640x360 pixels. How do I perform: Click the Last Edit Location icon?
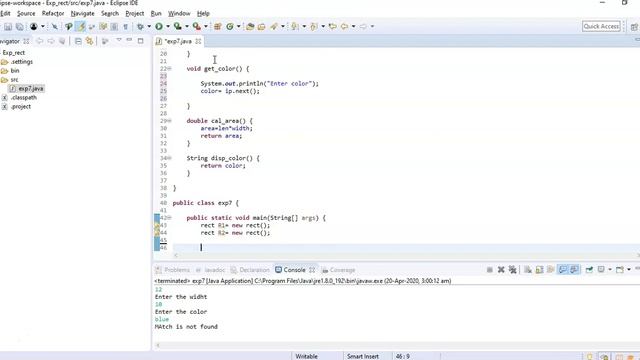[333, 27]
